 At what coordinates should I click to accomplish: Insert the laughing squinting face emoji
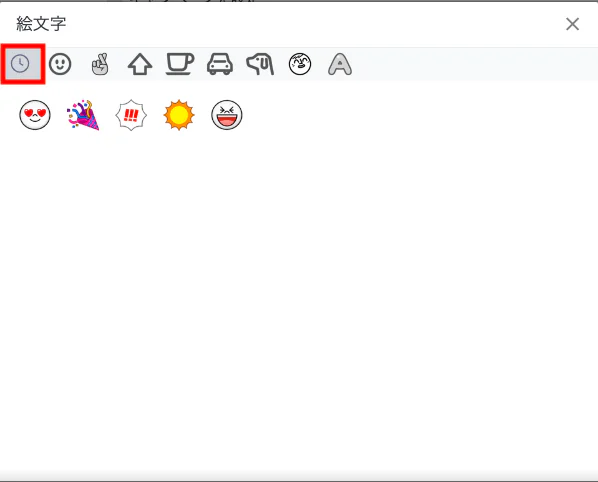[x=227, y=115]
